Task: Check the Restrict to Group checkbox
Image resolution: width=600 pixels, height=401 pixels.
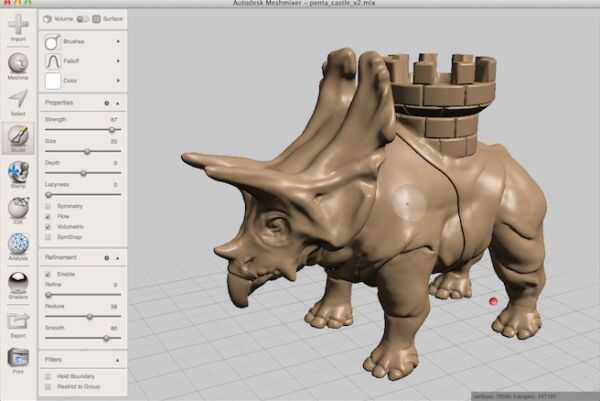Action: click(x=48, y=387)
